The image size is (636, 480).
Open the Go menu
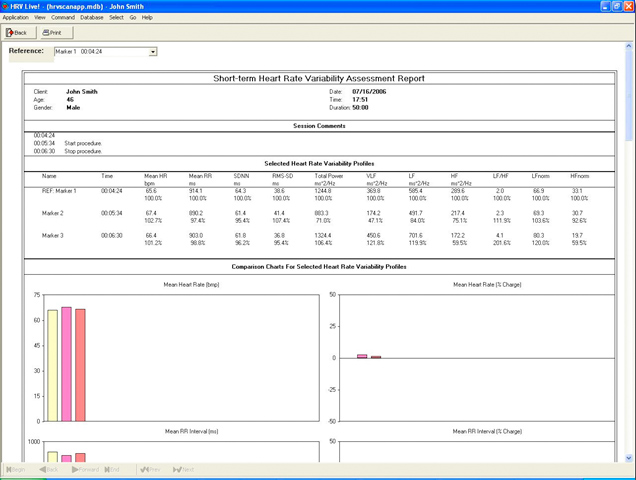(133, 17)
